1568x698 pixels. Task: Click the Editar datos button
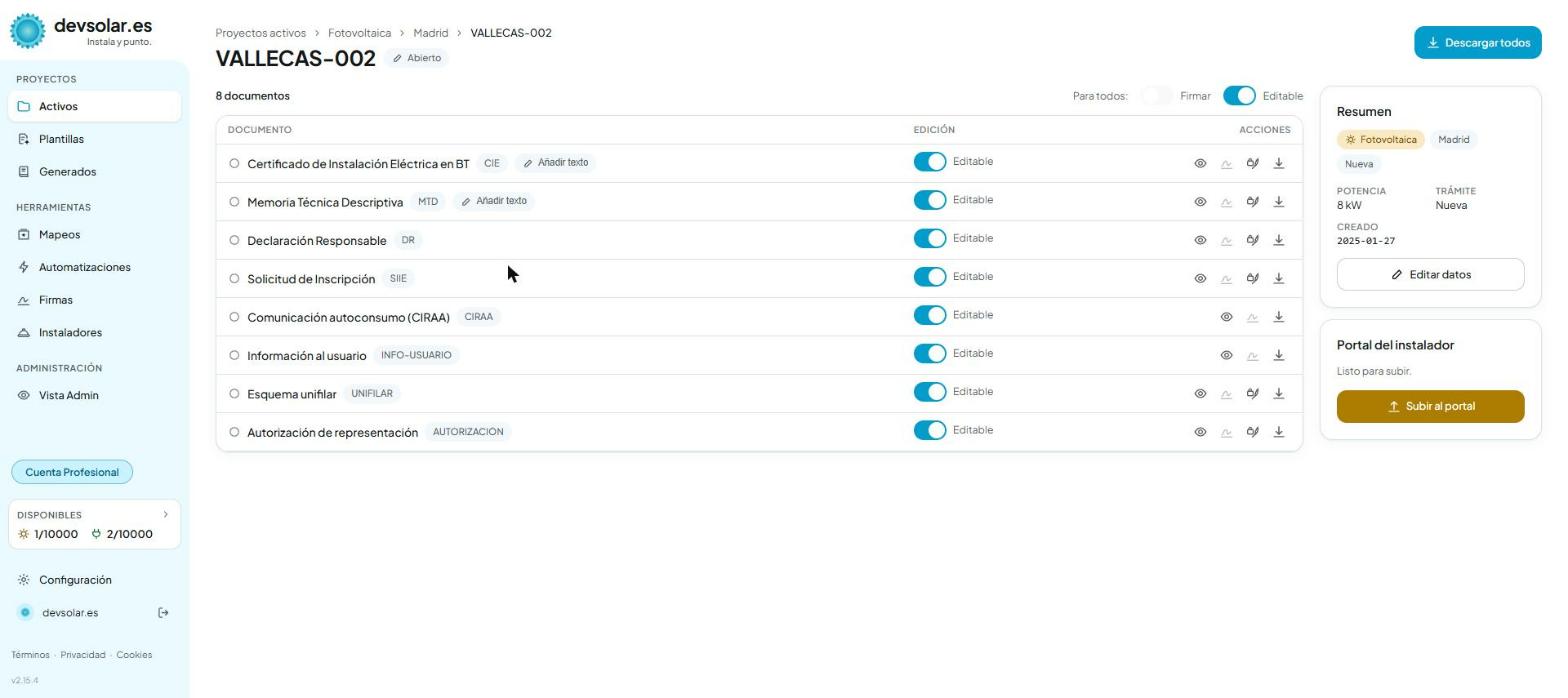(1430, 275)
